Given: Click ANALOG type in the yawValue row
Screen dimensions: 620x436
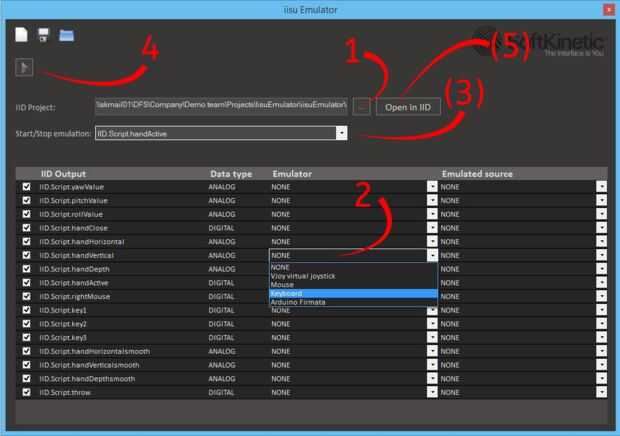Looking at the screenshot, I should click(x=222, y=187).
